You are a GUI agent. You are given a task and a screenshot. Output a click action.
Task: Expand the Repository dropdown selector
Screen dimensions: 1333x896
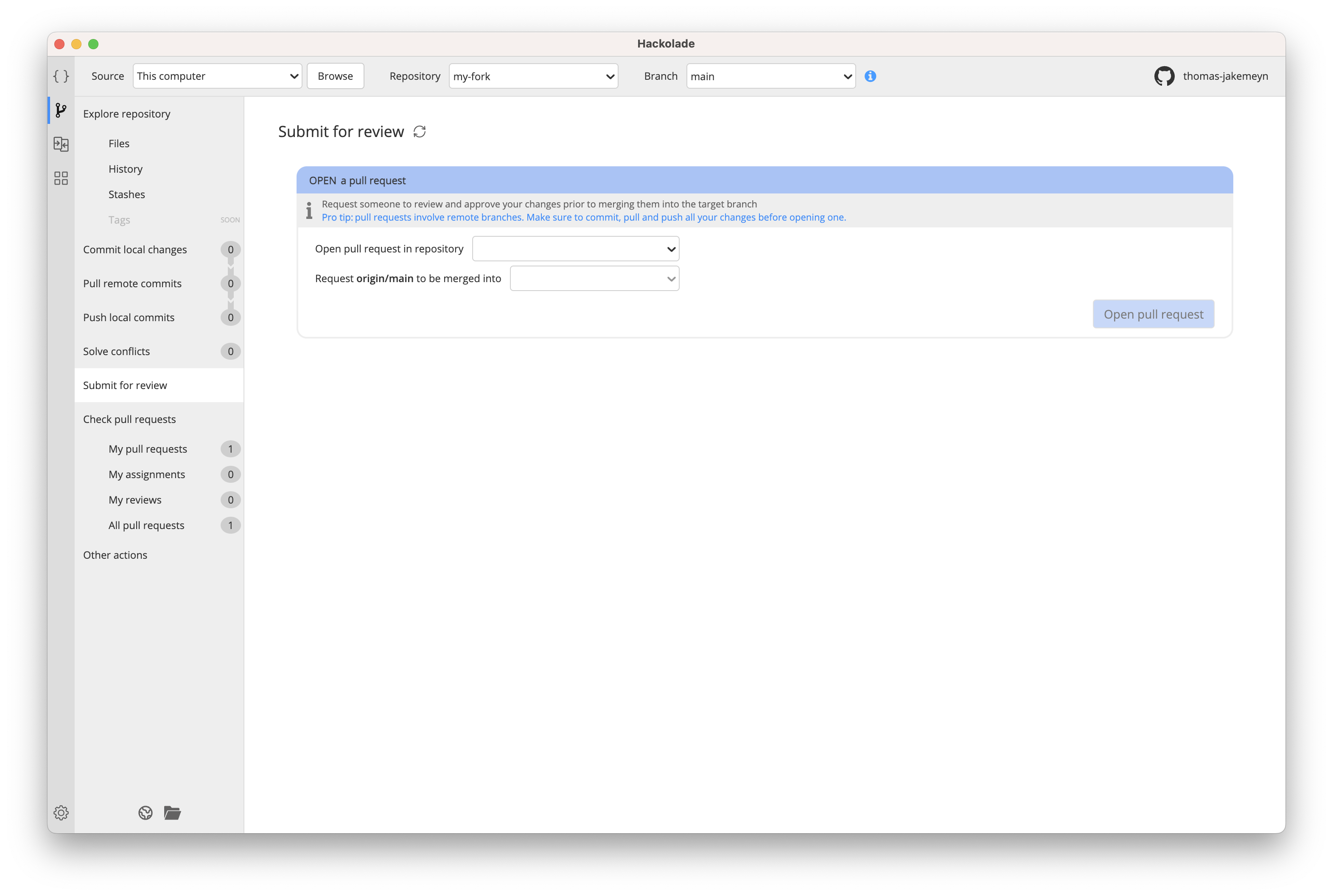tap(530, 76)
